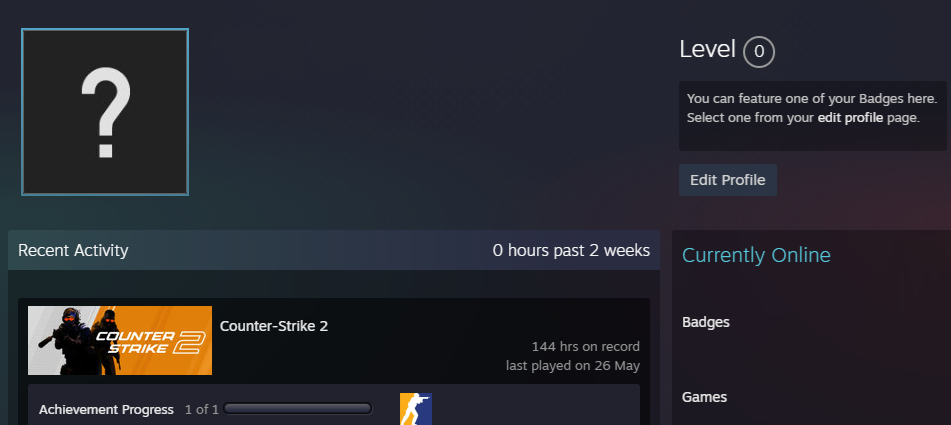This screenshot has width=951, height=425.
Task: Click the Edit Profile button
Action: tap(728, 180)
